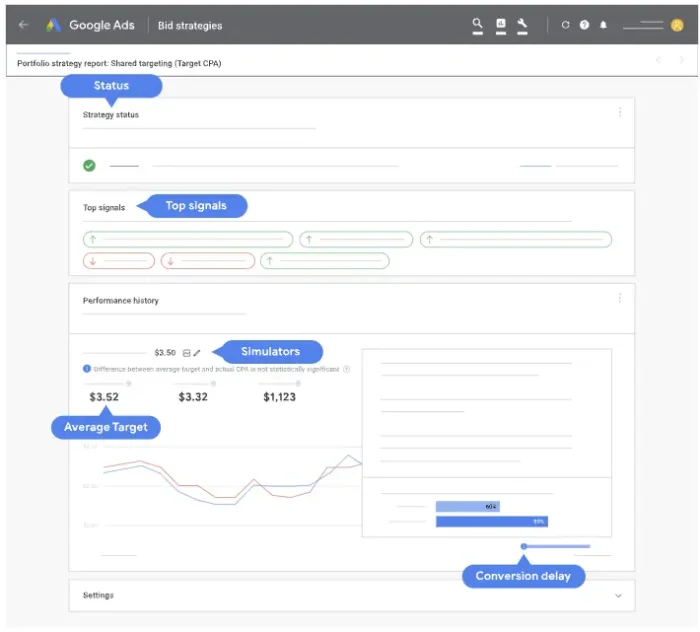Click help icon above $1,123 value
The image size is (700, 632).
click(298, 383)
